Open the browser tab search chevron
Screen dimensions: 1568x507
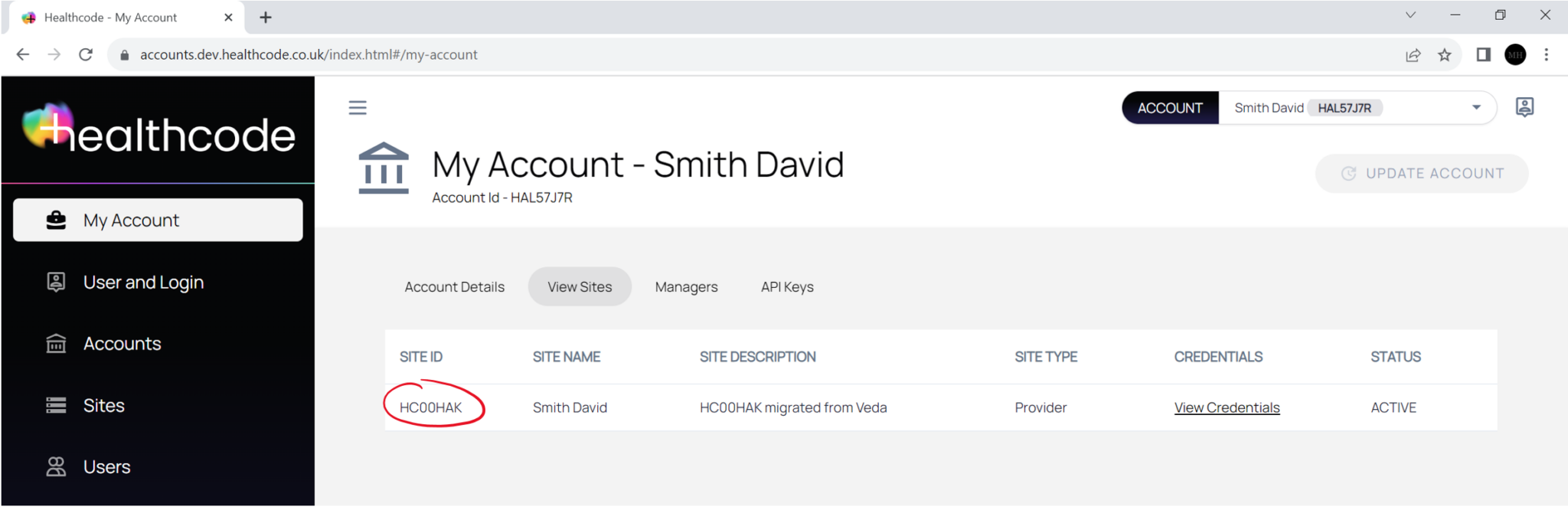(x=1410, y=15)
